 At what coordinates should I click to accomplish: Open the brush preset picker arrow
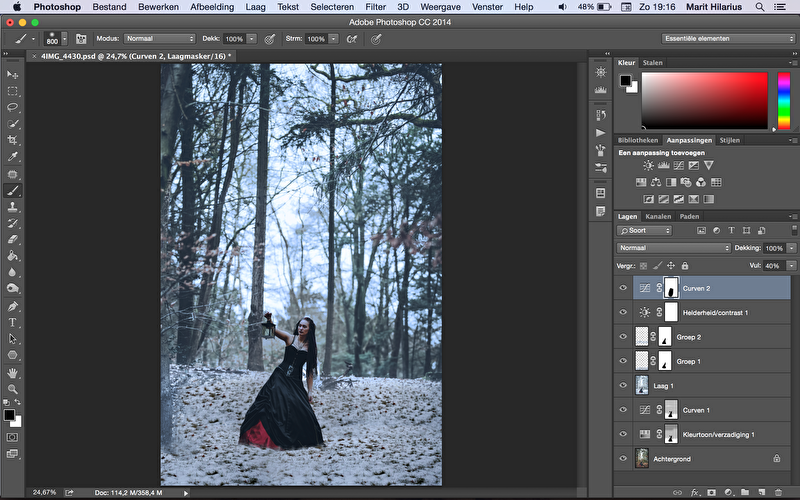pyautogui.click(x=64, y=39)
